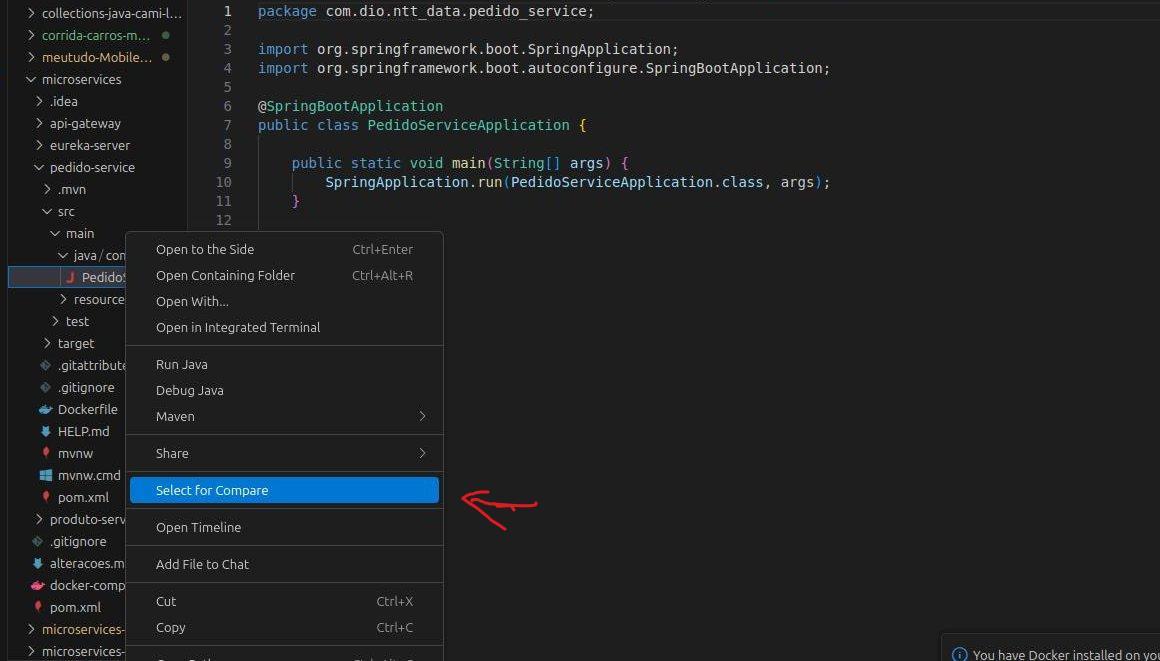Click the Dockerfile whale icon
Image resolution: width=1160 pixels, height=661 pixels.
tap(46, 409)
